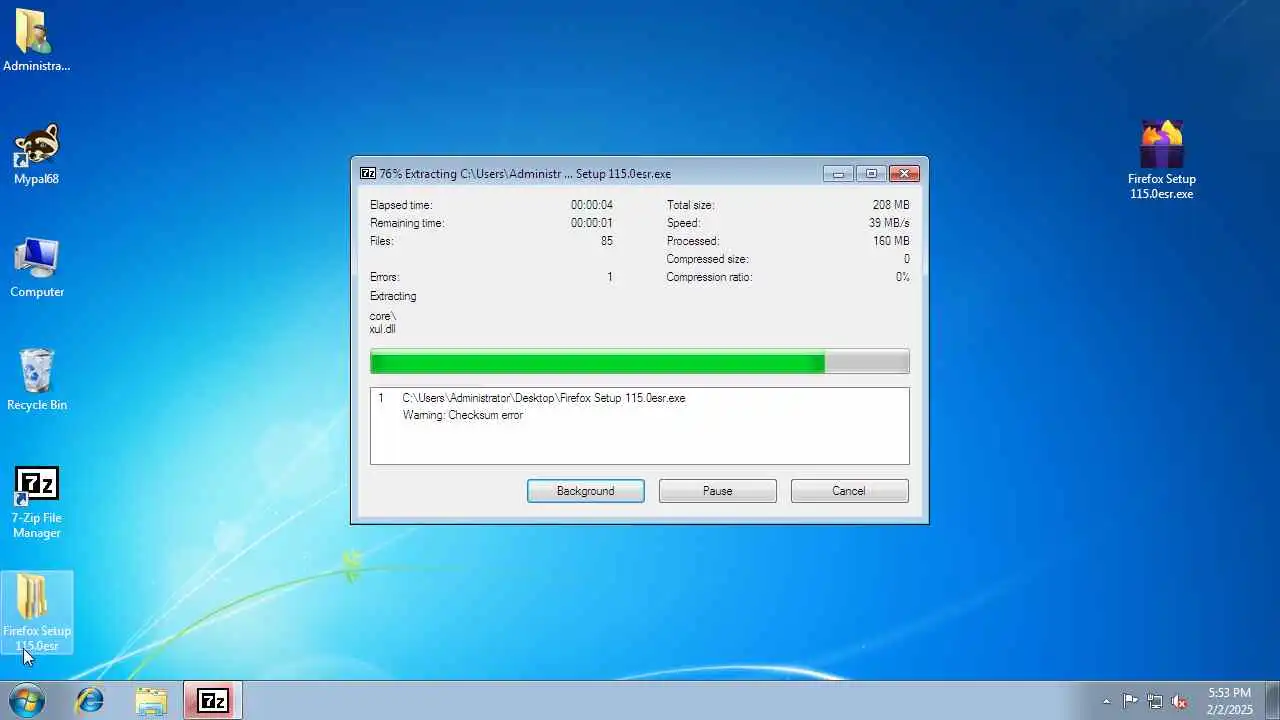This screenshot has height=720, width=1280.
Task: Send extraction to Background
Action: (x=586, y=491)
